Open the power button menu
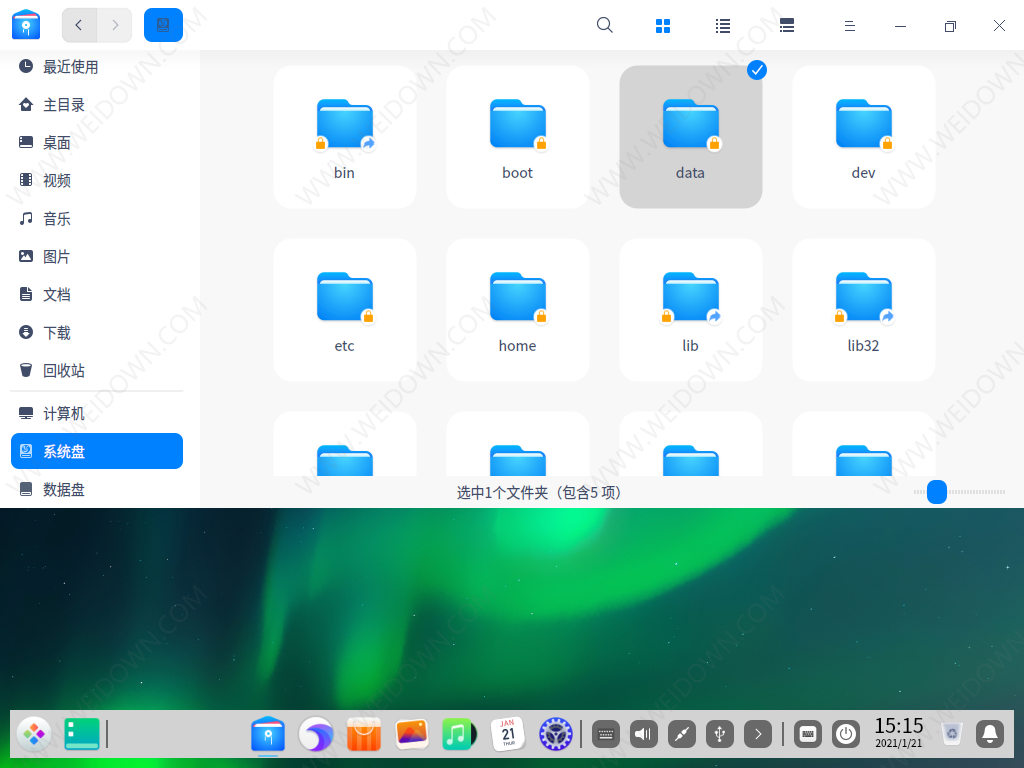Image resolution: width=1024 pixels, height=768 pixels. click(x=846, y=734)
